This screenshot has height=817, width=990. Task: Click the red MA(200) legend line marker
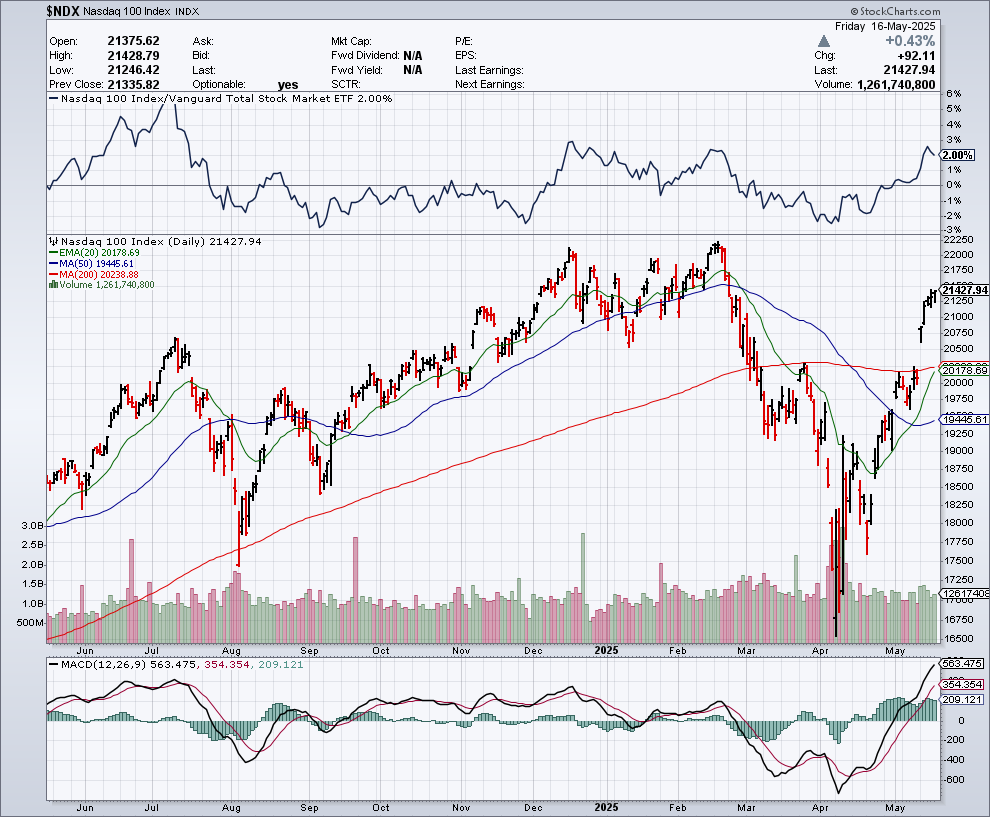[54, 275]
